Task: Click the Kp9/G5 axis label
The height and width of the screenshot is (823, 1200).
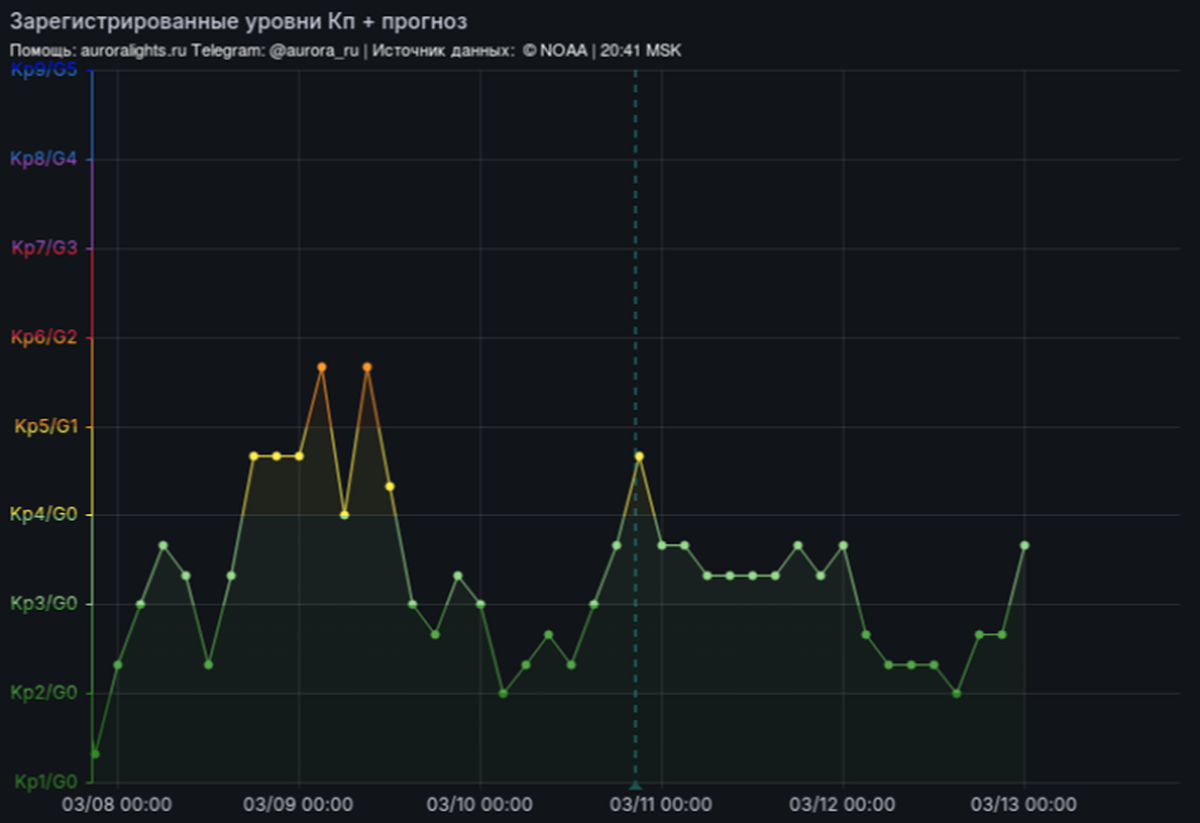Action: [44, 70]
